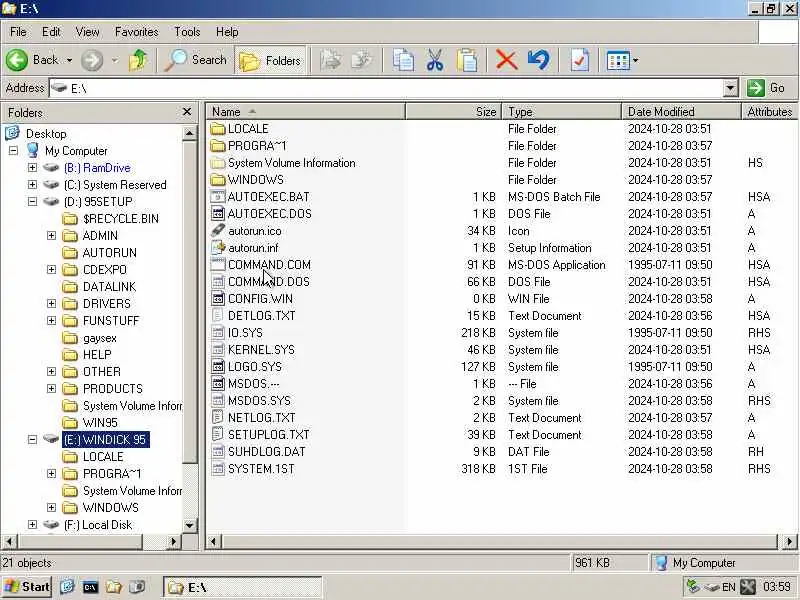Collapse the (D:) 95SETUP node
The image size is (800, 600).
32,202
